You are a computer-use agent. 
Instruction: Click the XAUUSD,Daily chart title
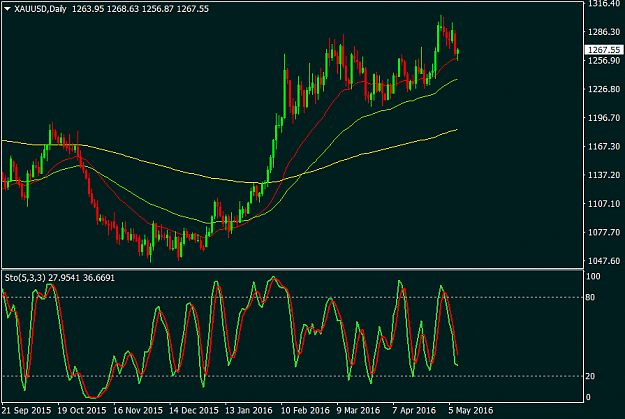[40, 9]
